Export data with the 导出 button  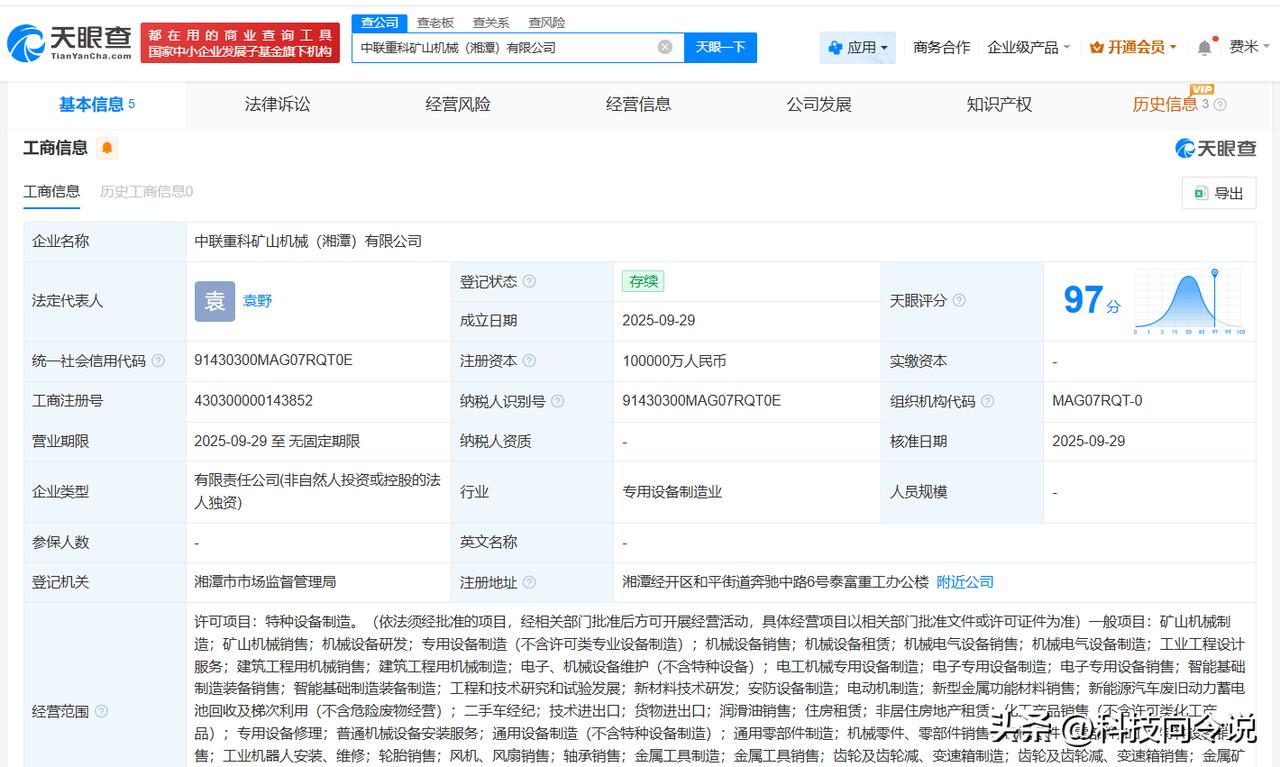pyautogui.click(x=1219, y=193)
